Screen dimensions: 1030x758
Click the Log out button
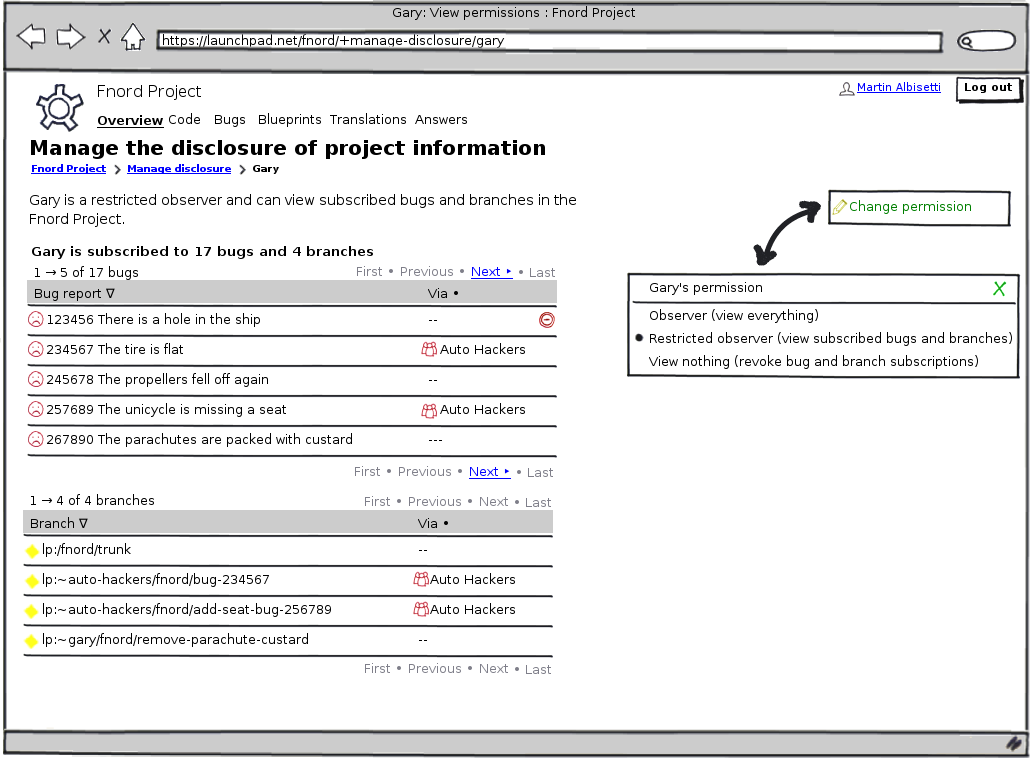(x=988, y=88)
